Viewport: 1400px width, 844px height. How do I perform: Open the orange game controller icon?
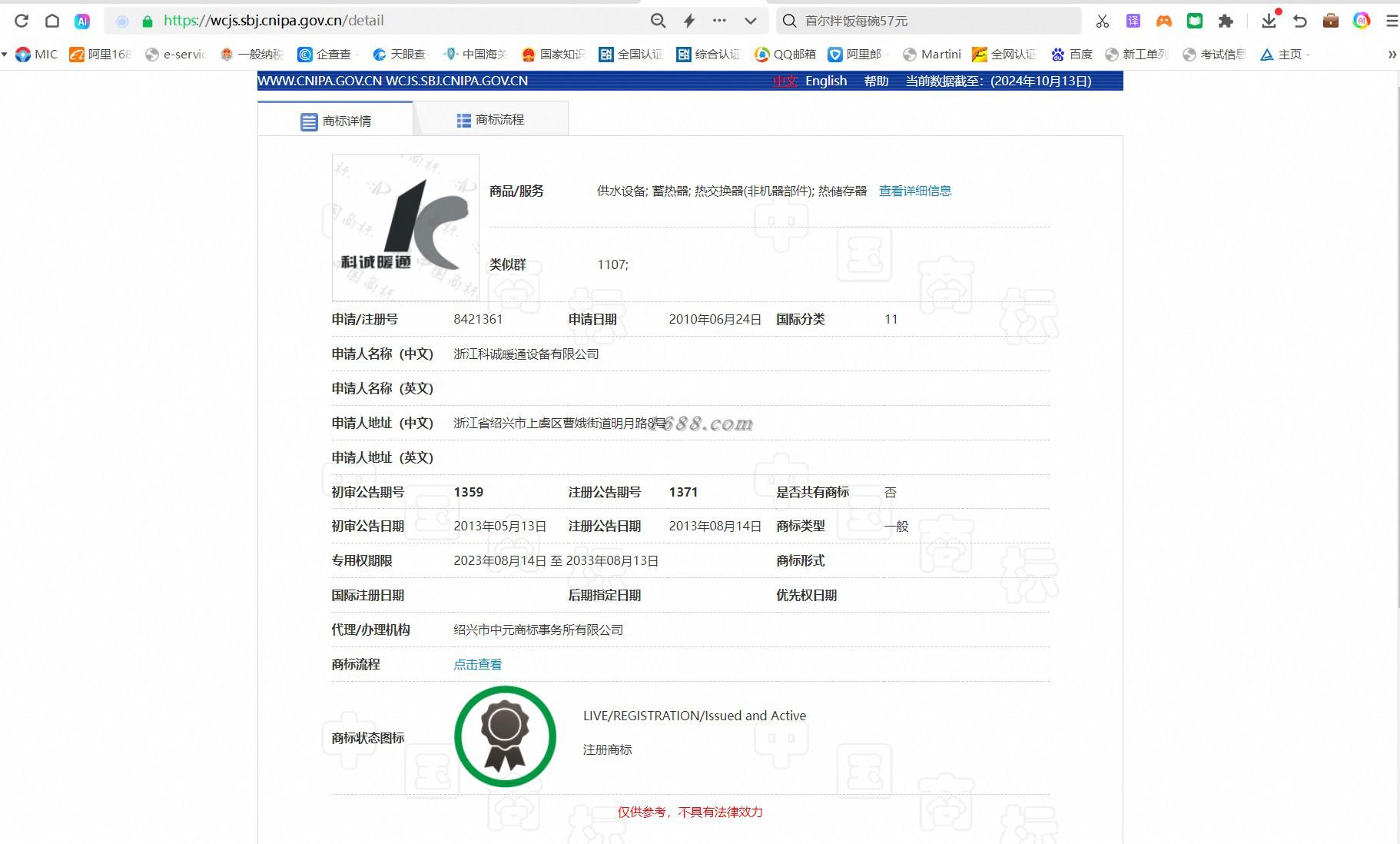1164,21
